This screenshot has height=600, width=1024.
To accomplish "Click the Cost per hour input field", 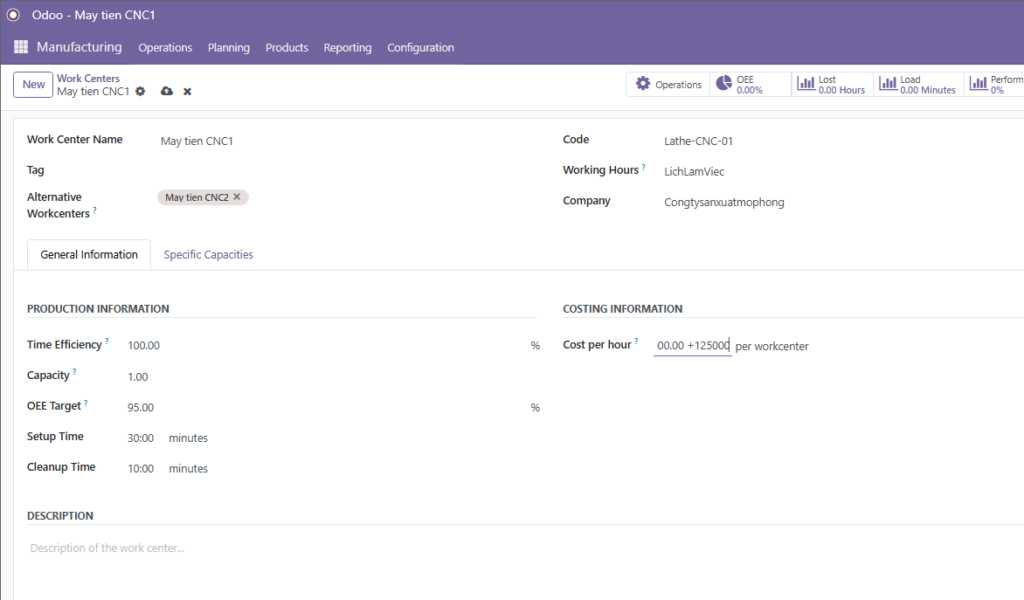I will coord(692,346).
